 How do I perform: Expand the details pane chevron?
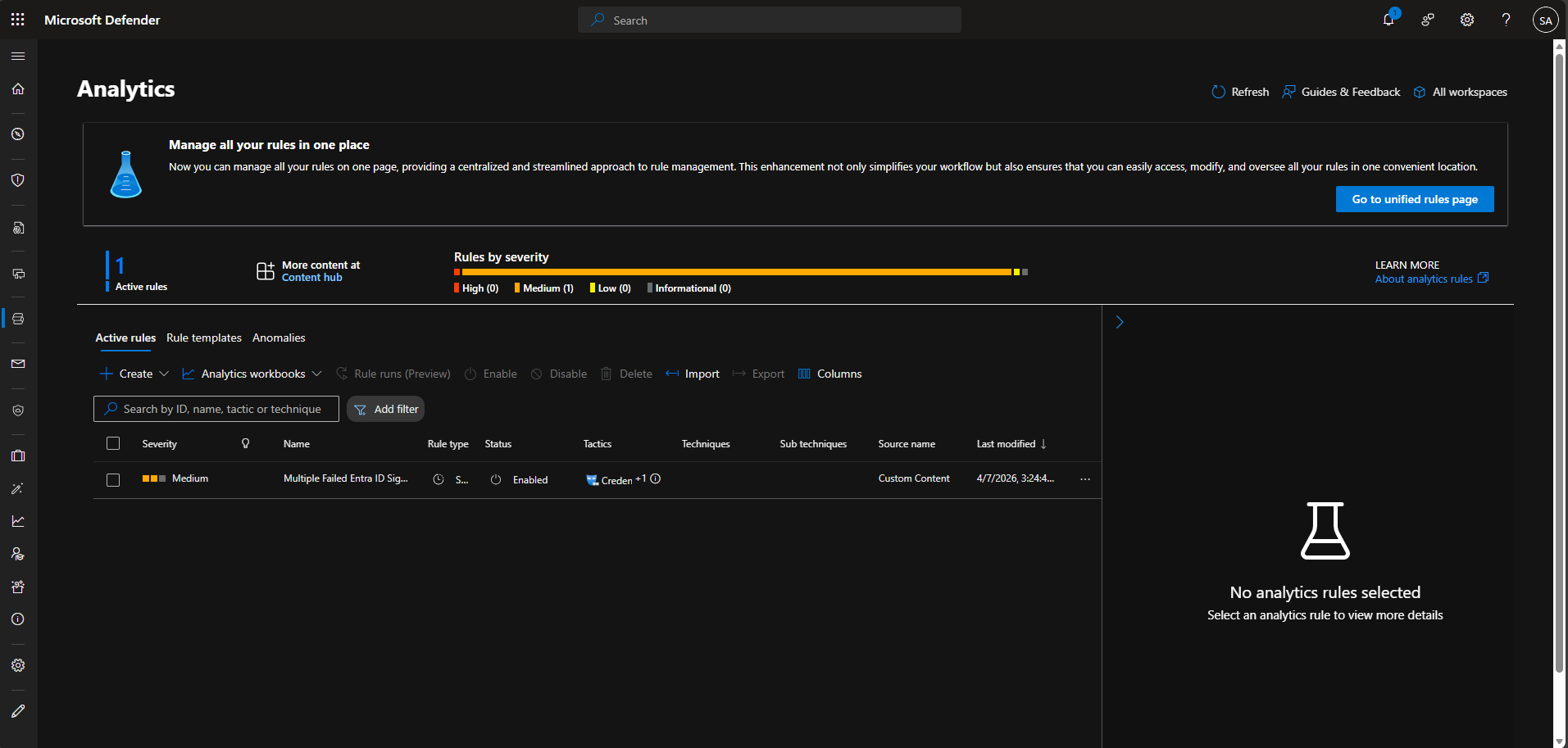coord(1120,322)
